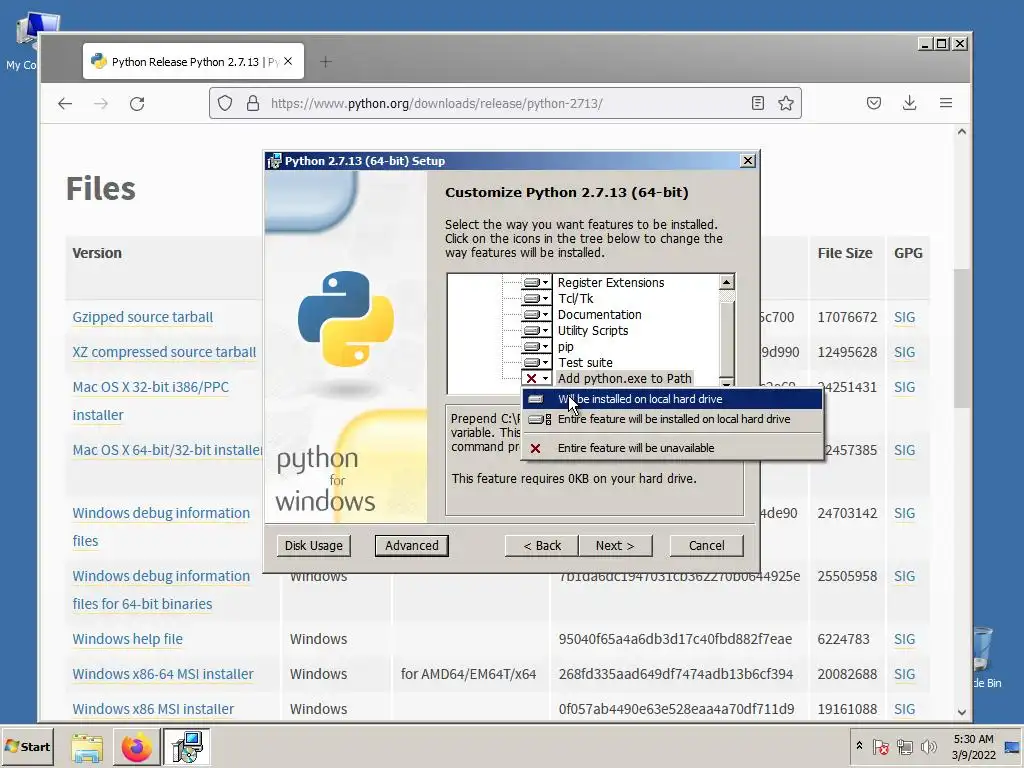1024x768 pixels.
Task: Click Action Center flag tray icon
Action: click(880, 746)
